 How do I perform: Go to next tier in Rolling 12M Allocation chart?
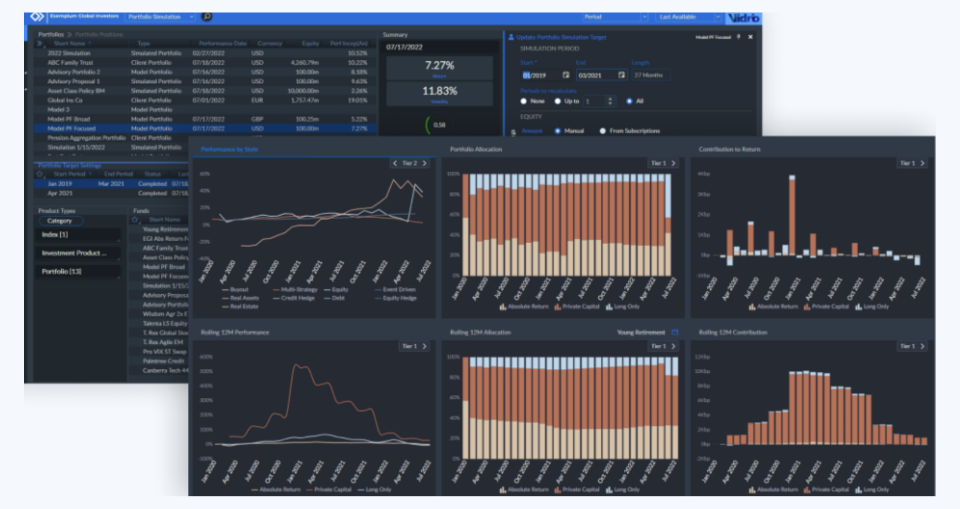point(673,346)
